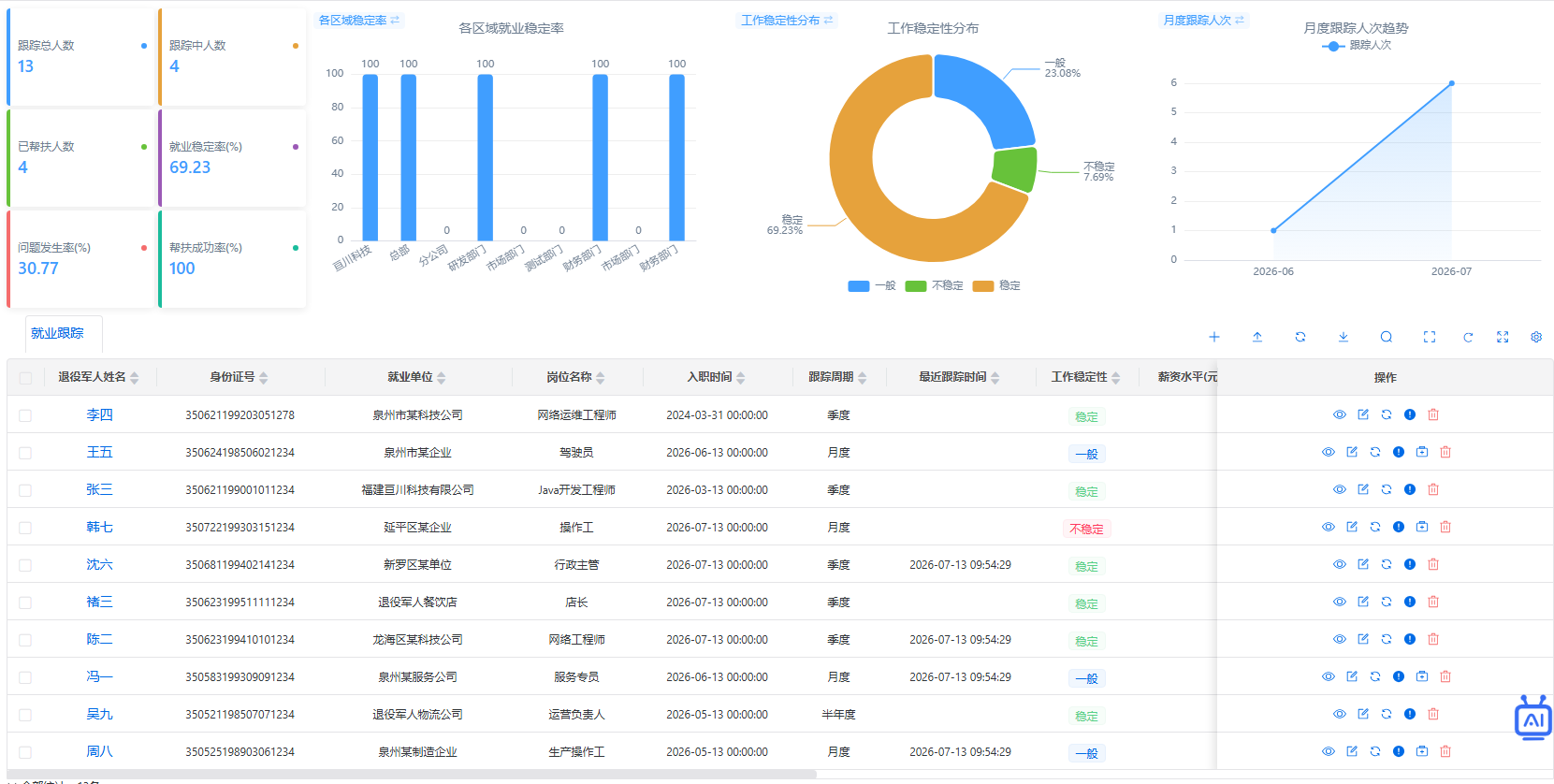Viewport: 1554px width, 784px height.
Task: Click the sync arrows icon in the table toolbar
Action: (1300, 337)
